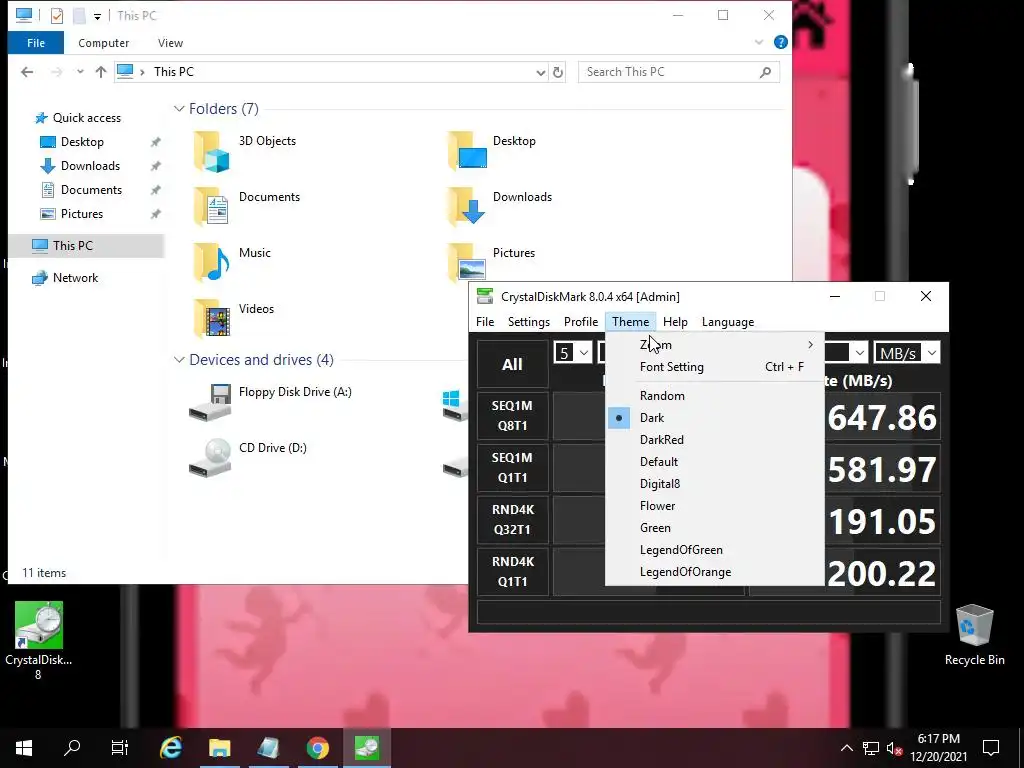Click the Recycle Bin desktop icon
The image size is (1024, 768).
974,626
